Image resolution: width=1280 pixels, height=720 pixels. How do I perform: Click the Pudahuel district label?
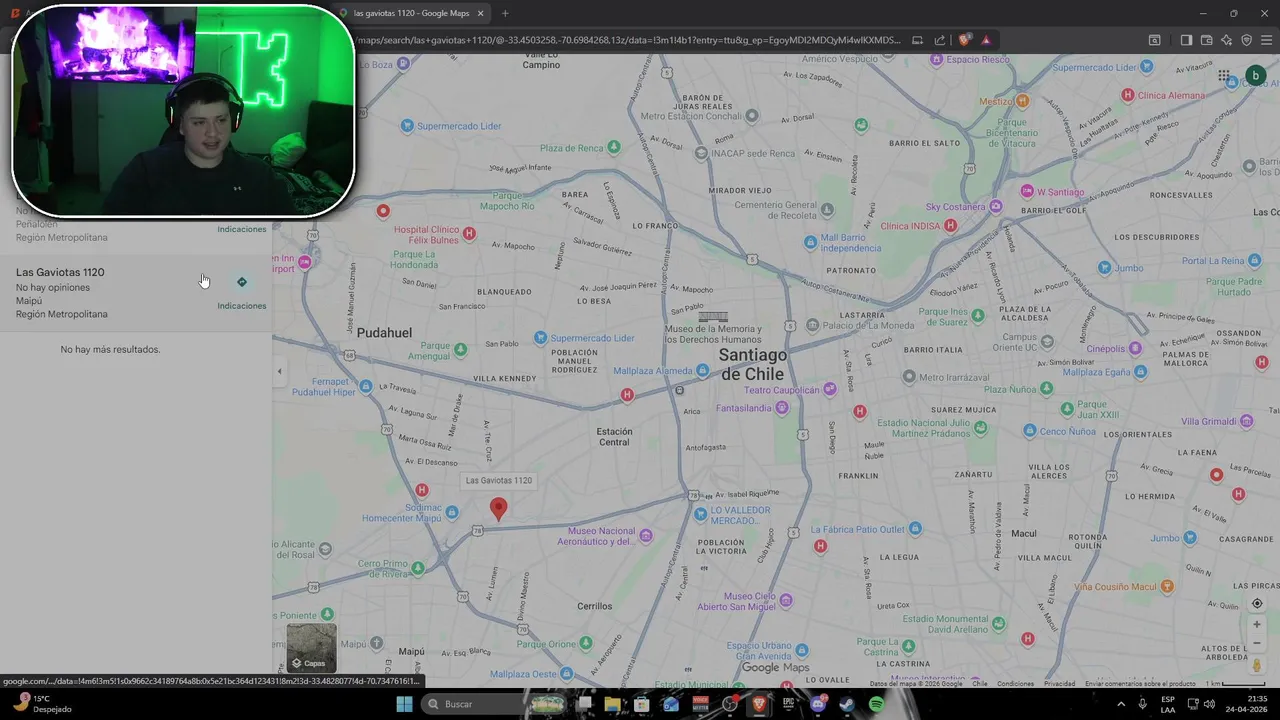click(384, 332)
